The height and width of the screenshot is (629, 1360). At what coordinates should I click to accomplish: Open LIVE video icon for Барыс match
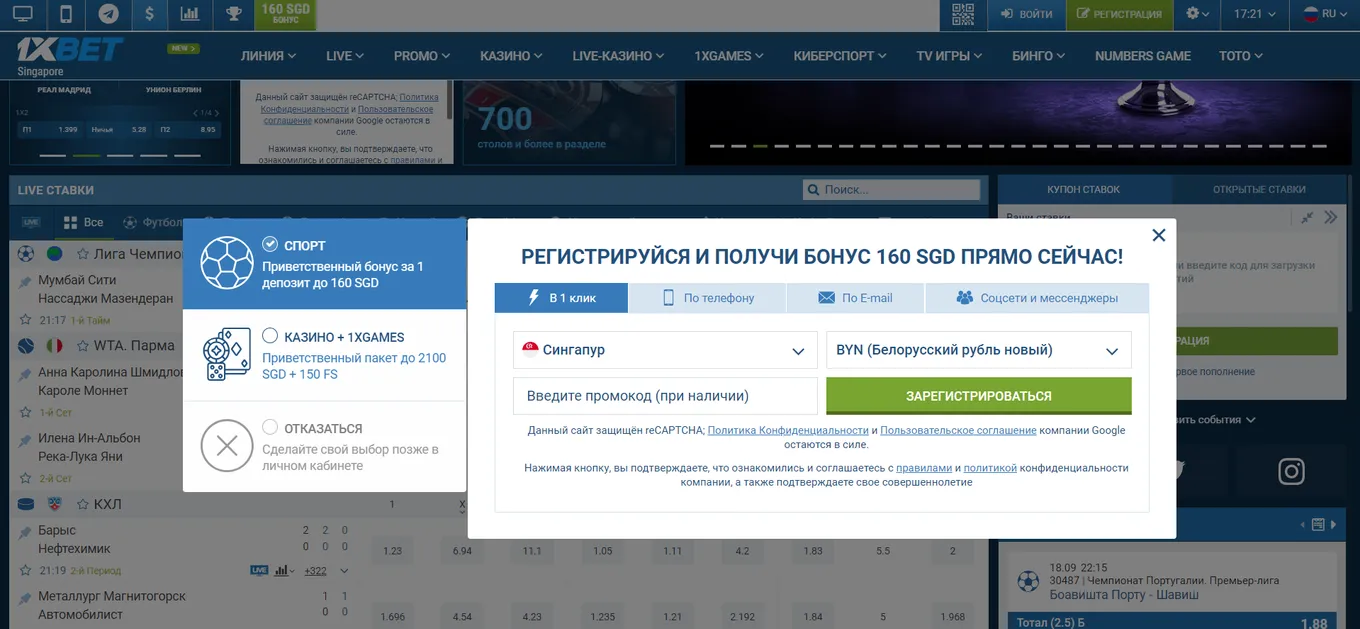pos(259,571)
